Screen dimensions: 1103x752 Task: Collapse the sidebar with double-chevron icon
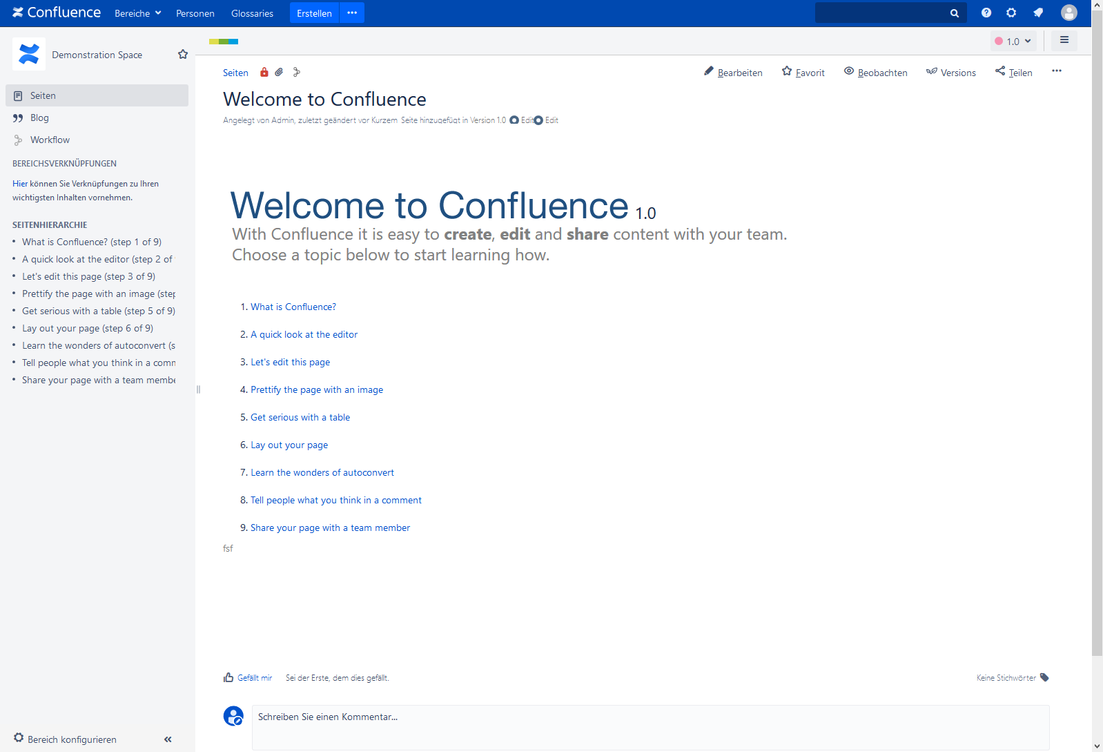click(168, 739)
